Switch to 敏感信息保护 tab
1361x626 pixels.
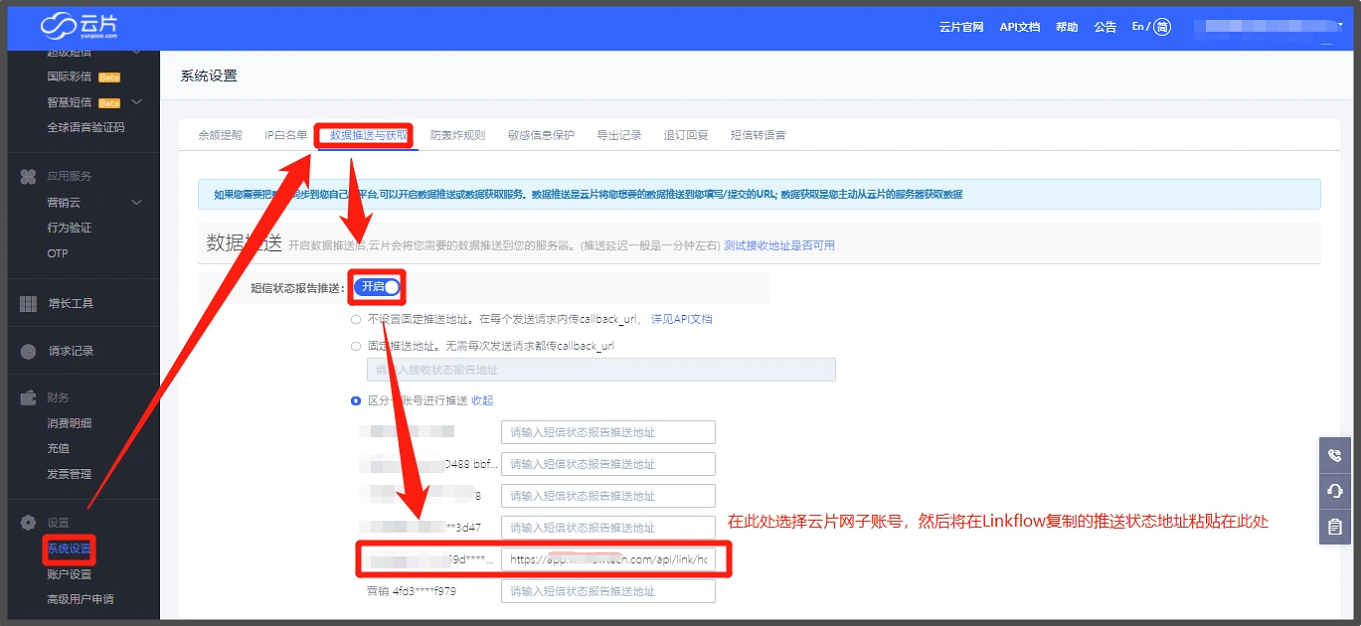541,135
